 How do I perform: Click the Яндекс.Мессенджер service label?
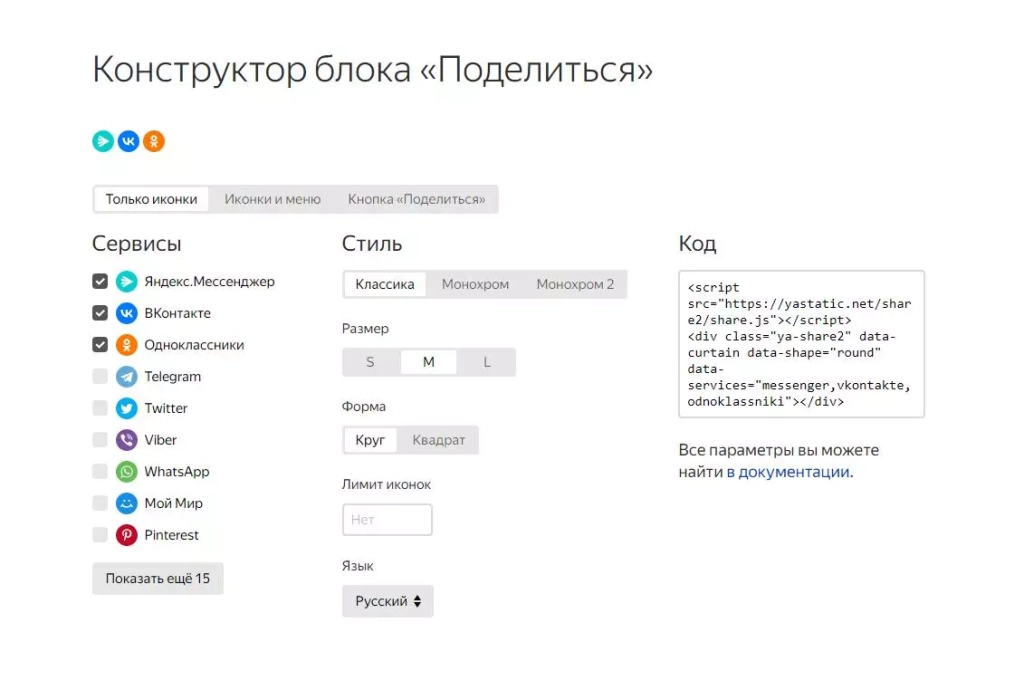(x=210, y=282)
